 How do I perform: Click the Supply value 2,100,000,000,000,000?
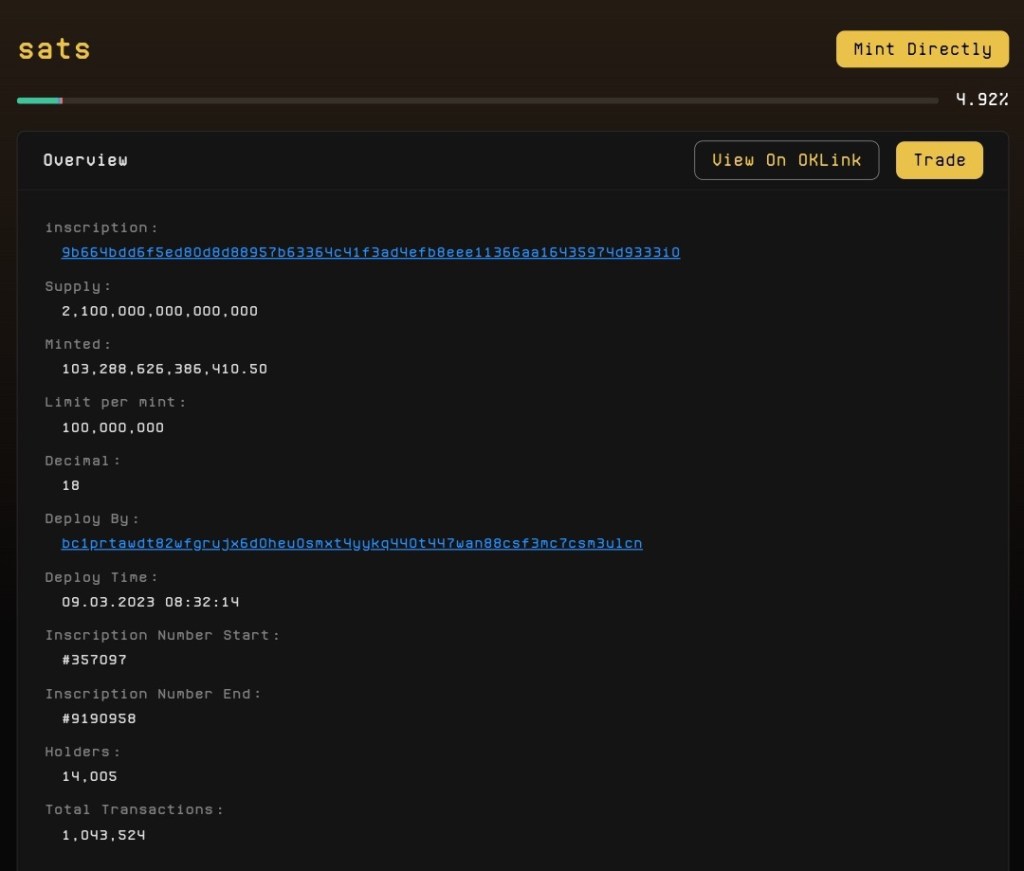[159, 311]
